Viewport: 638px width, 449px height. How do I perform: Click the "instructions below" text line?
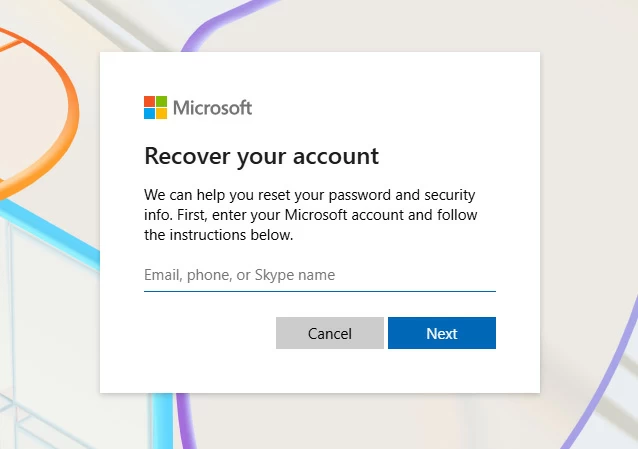pos(219,236)
